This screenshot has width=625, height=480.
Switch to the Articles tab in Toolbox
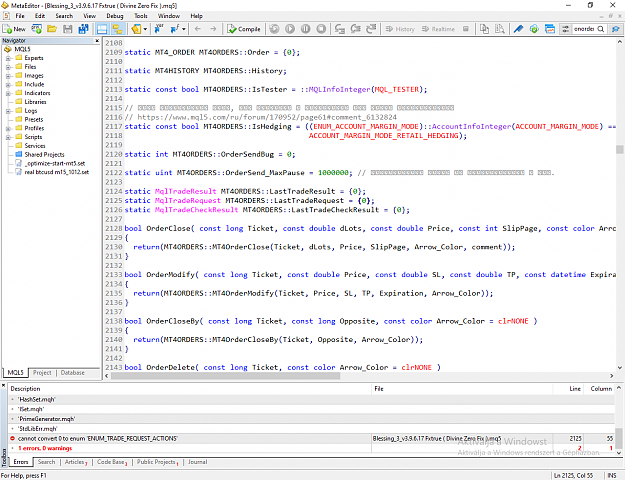pyautogui.click(x=75, y=462)
